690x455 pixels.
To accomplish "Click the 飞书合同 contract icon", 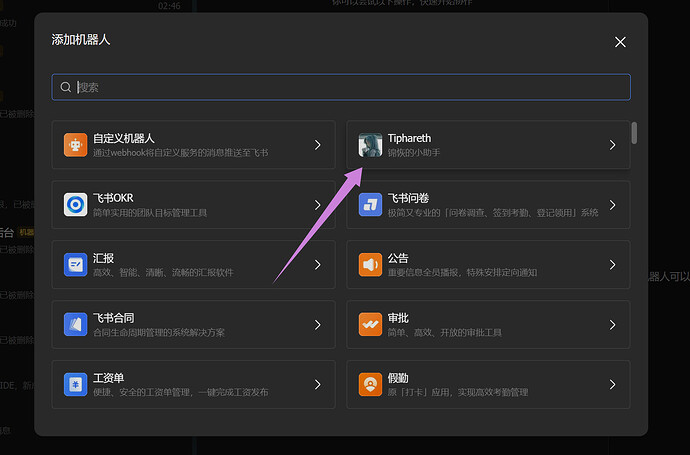I will tap(75, 324).
